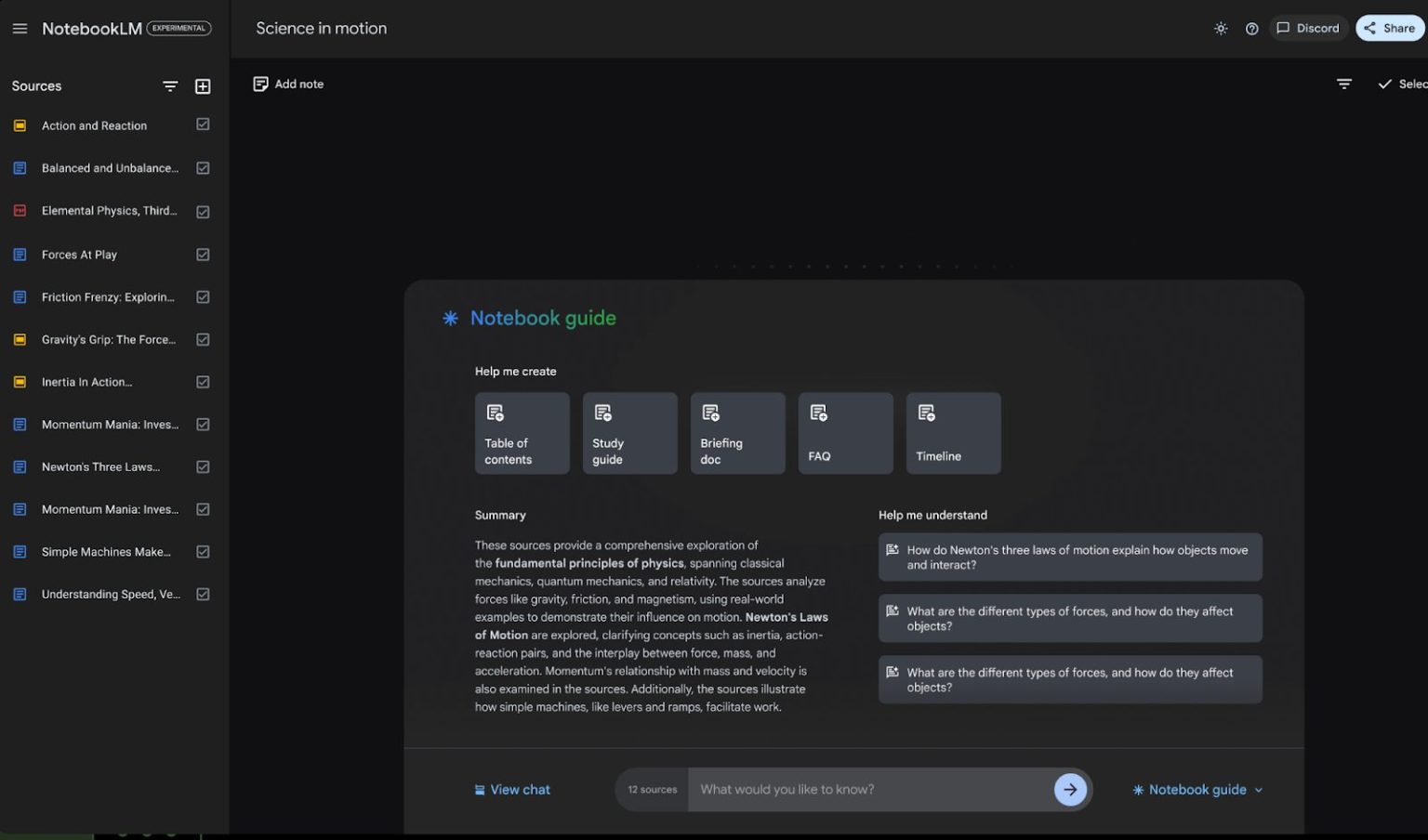
Task: Deselect the Forces At Play source
Action: click(203, 254)
